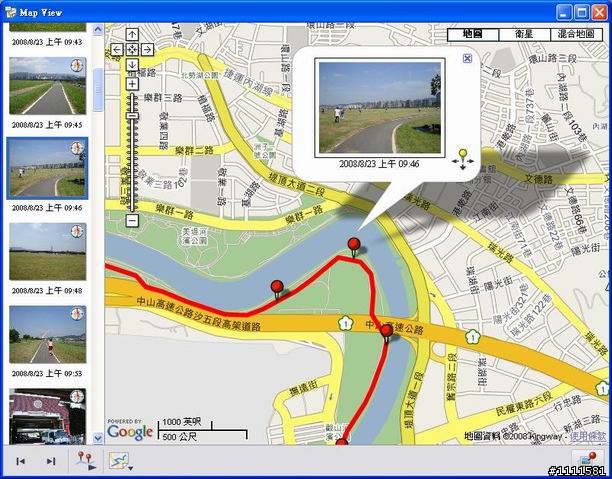Screen dimensions: 612x479
Task: Select the 09:48 grass field thumbnail
Action: 48,251
